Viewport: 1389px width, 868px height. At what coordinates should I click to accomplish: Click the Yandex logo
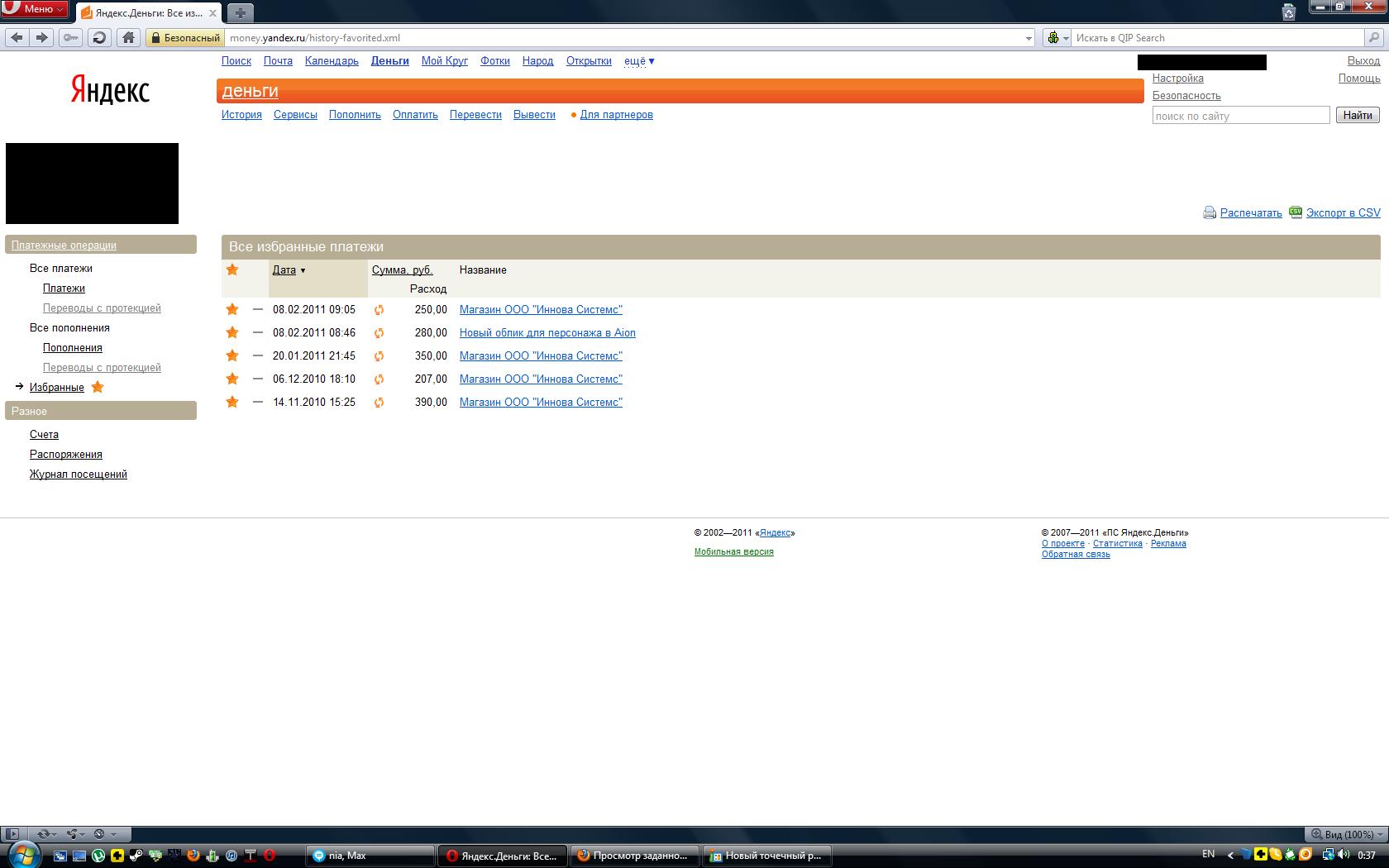click(x=109, y=89)
